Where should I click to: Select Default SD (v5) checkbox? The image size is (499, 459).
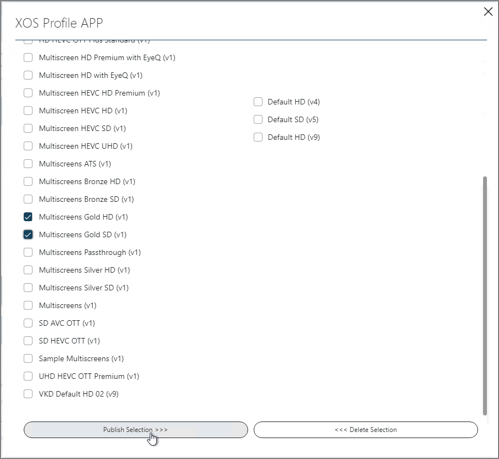[258, 119]
